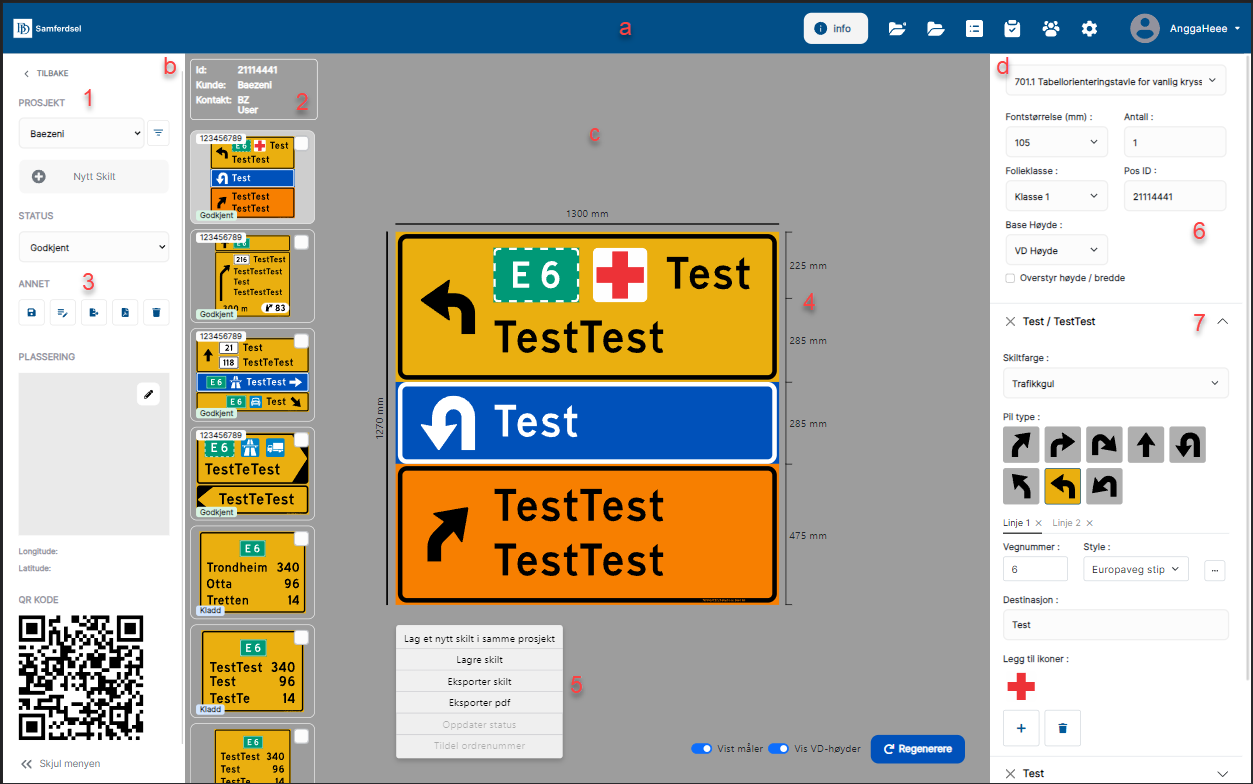Open the users group icon in top bar
The image size is (1253, 784).
coord(1050,28)
